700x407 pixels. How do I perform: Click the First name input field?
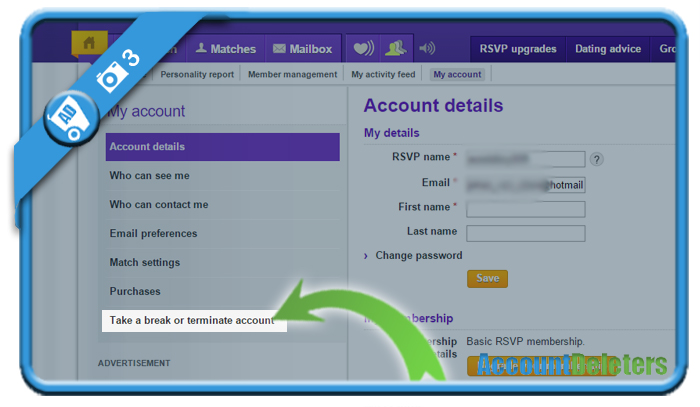click(x=525, y=209)
